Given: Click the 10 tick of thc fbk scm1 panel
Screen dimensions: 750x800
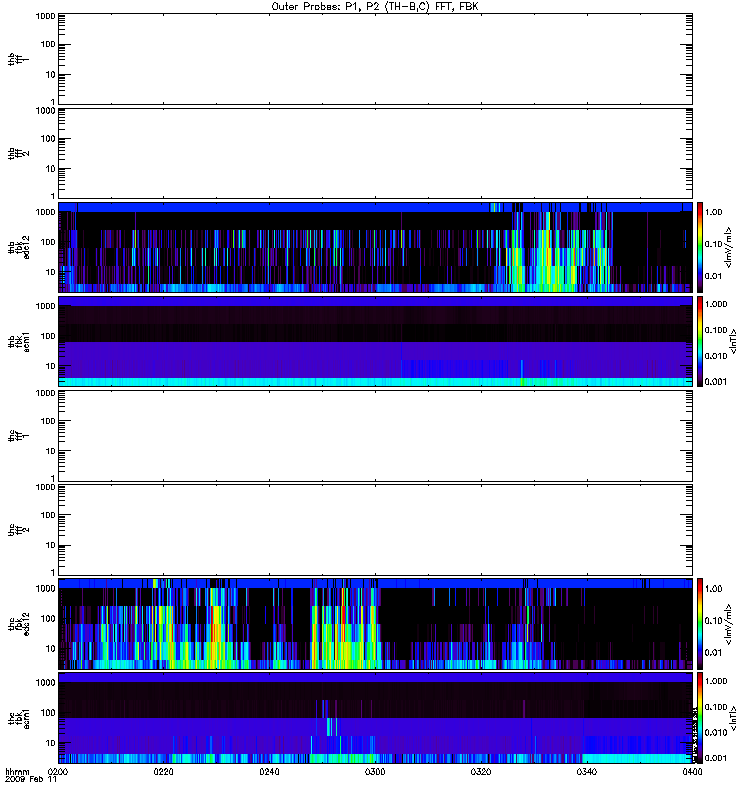Looking at the screenshot, I should (x=51, y=743).
